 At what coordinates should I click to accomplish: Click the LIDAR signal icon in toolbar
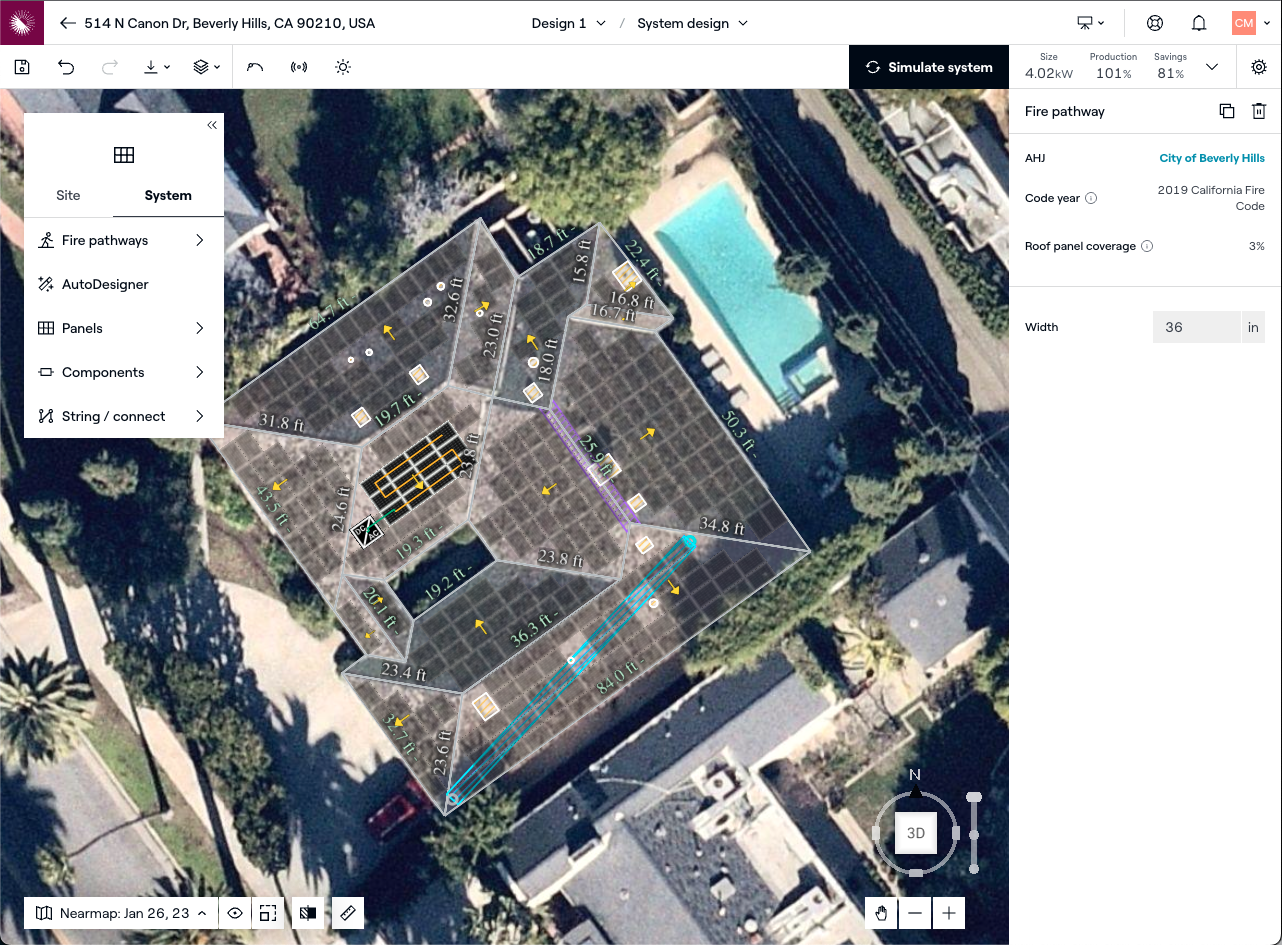[299, 67]
